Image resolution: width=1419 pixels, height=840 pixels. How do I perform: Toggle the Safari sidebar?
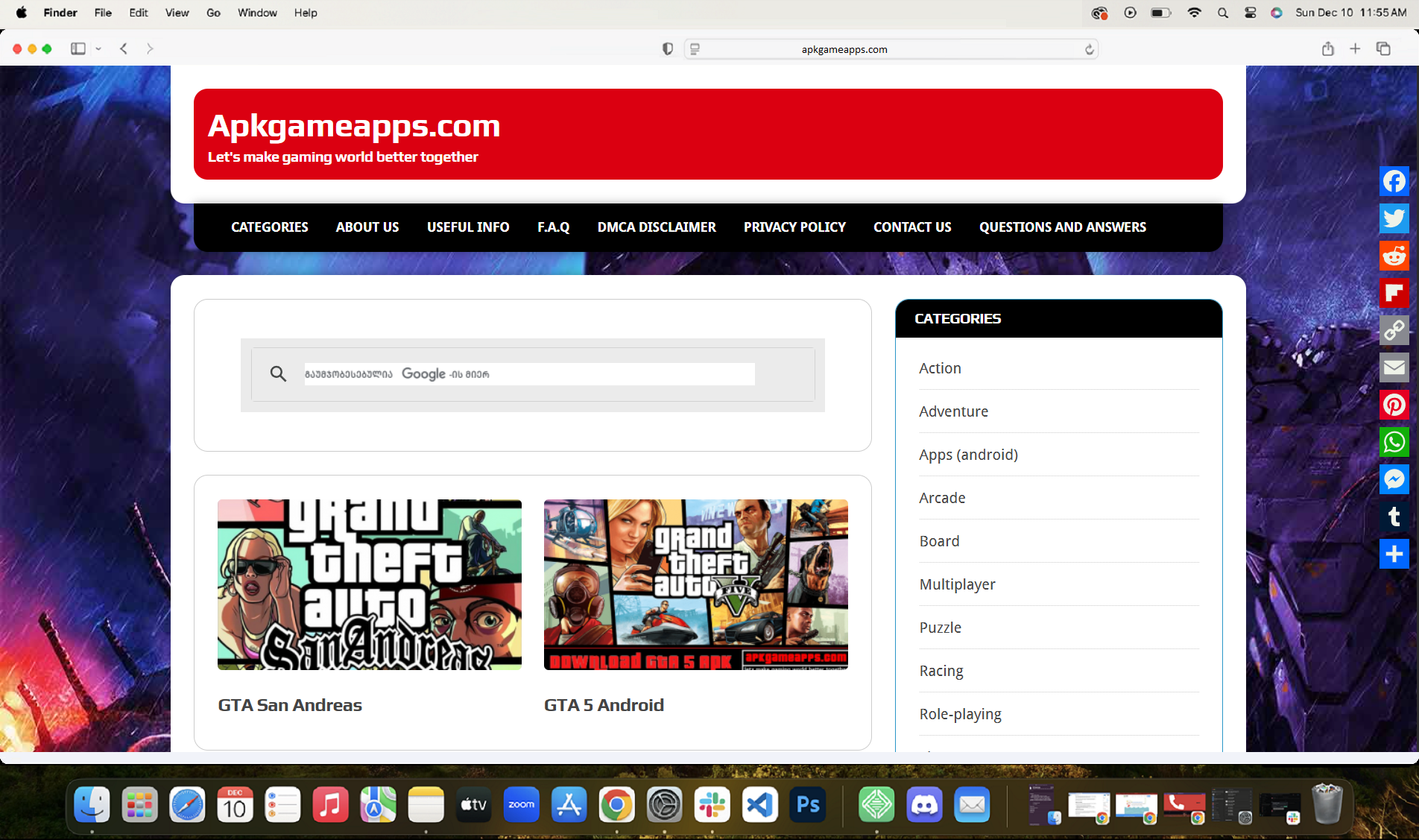(x=78, y=48)
